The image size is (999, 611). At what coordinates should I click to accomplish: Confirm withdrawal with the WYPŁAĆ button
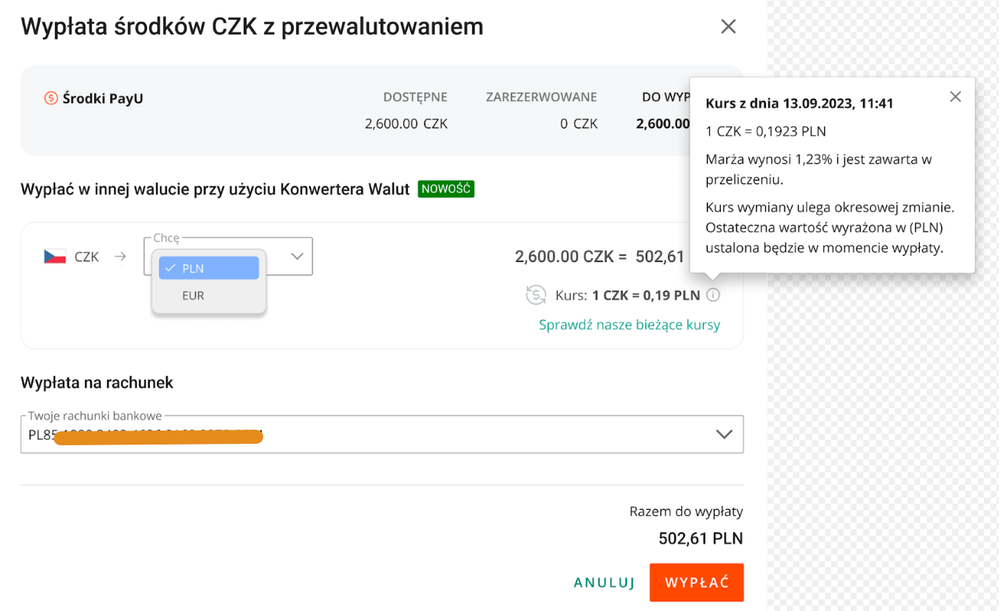pyautogui.click(x=696, y=582)
